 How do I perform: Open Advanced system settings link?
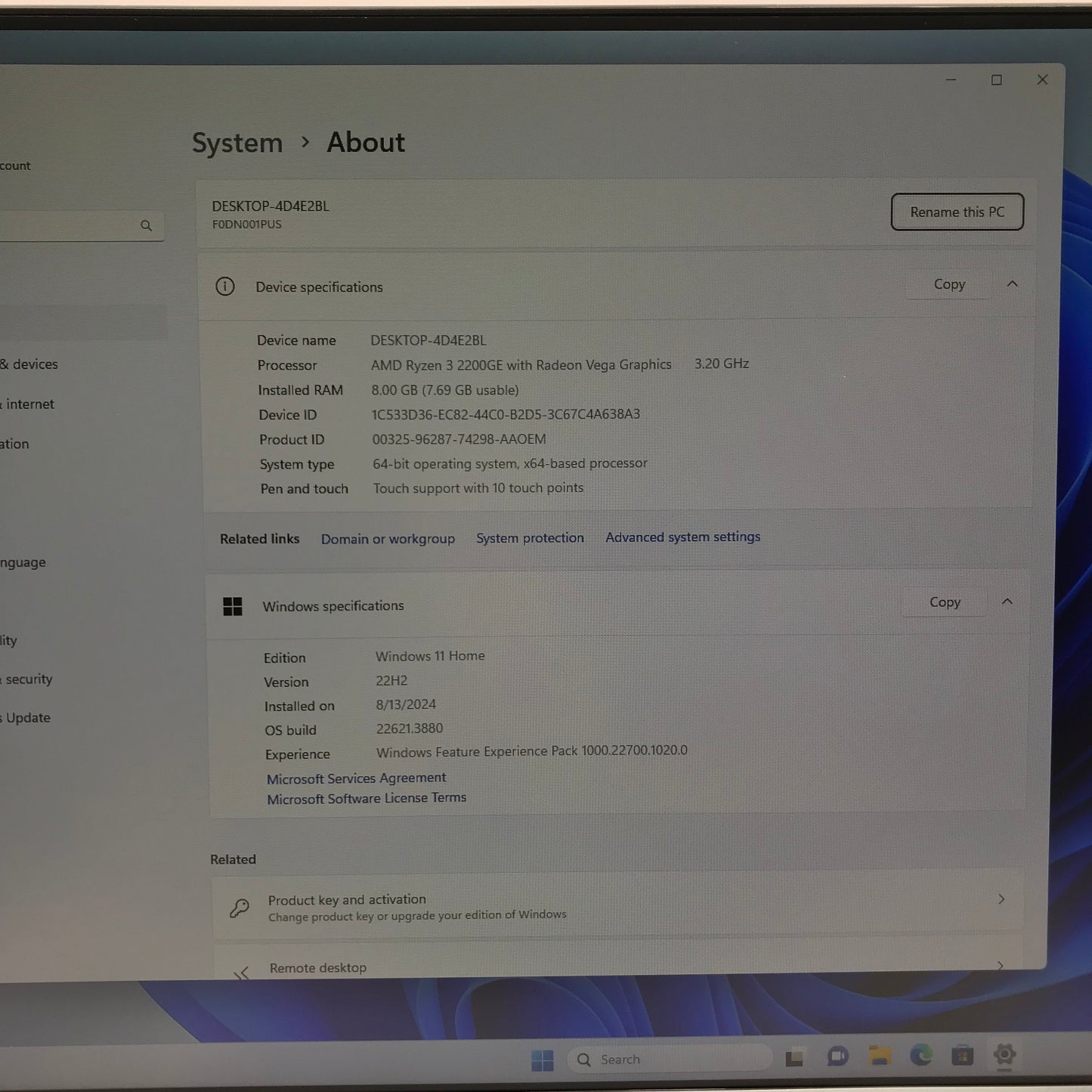point(682,537)
